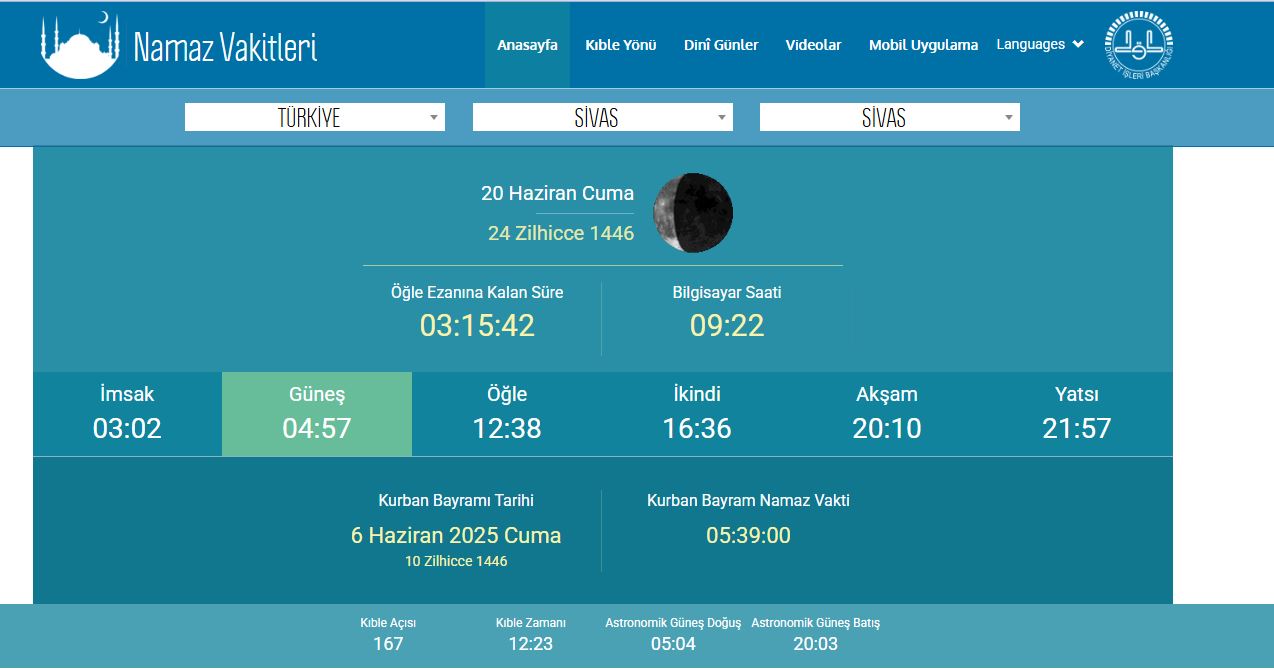Screen dimensions: 1274x670
Task: Click the moon phase image
Action: [693, 212]
